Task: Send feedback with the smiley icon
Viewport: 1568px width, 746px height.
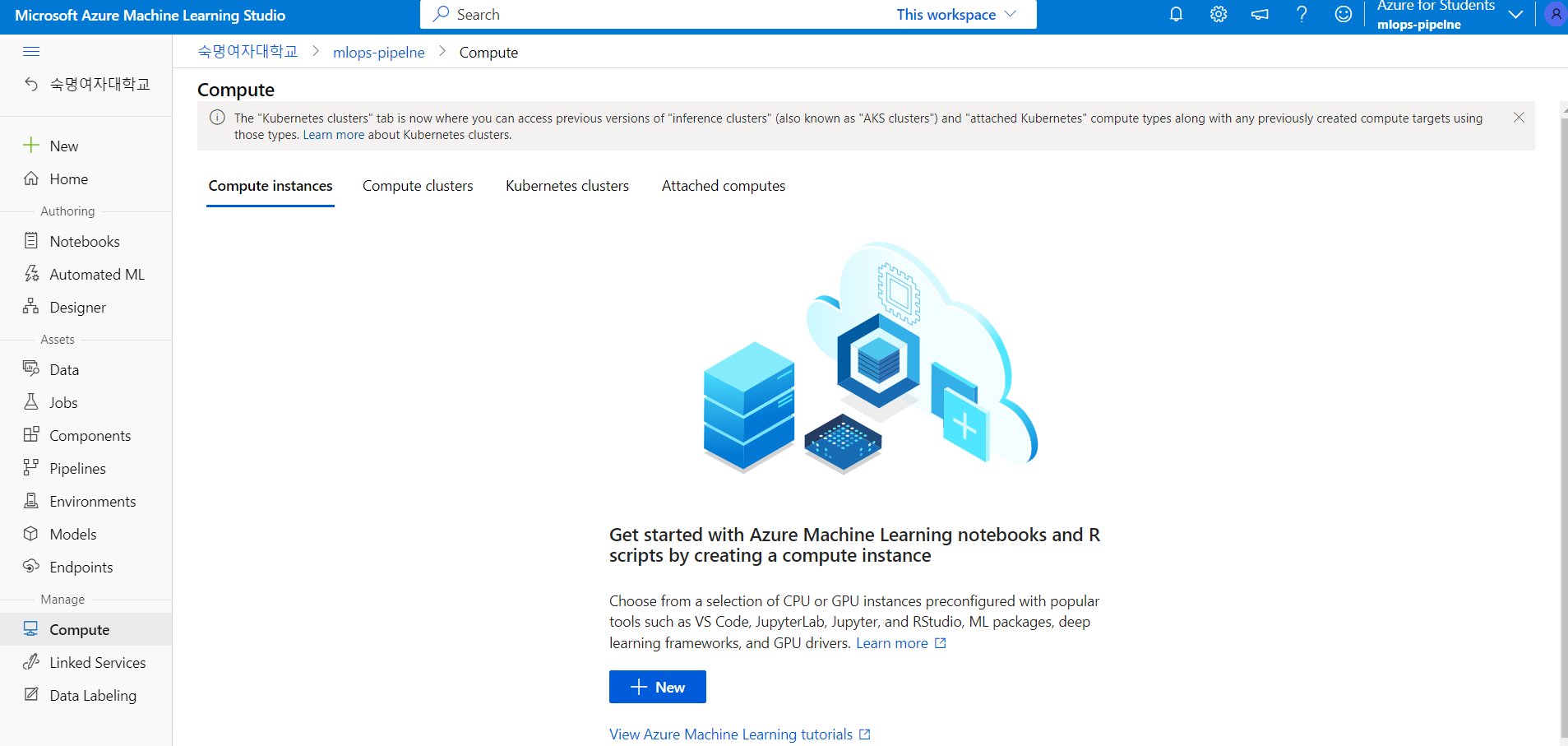Action: pyautogui.click(x=1343, y=14)
